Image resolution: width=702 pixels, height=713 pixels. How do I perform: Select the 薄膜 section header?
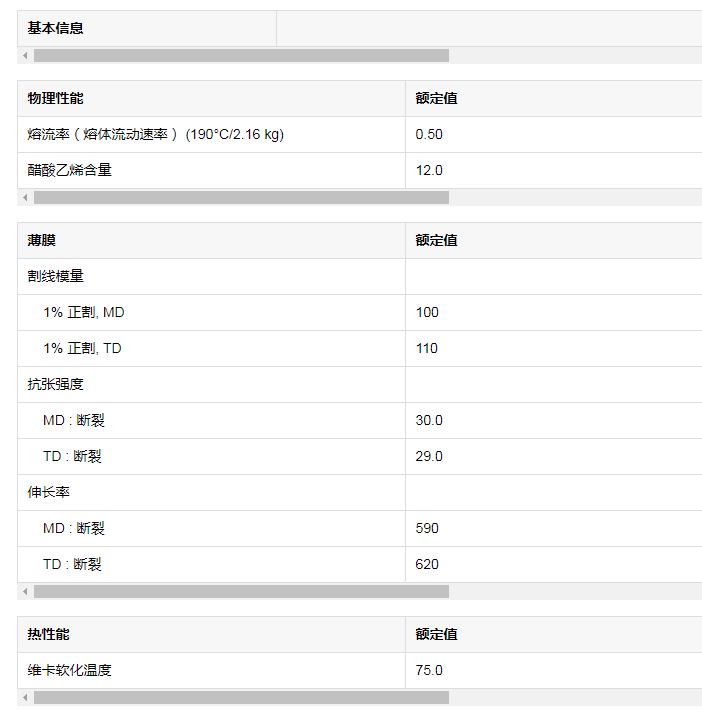(211, 240)
